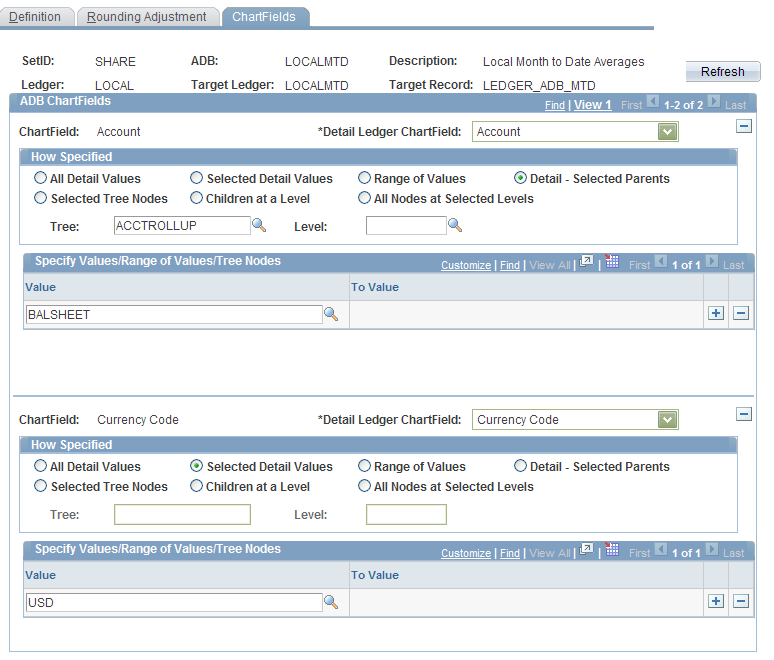Open Account Detail Ledger ChartField dropdown
Screen dimensions: 774x660
[x=667, y=132]
